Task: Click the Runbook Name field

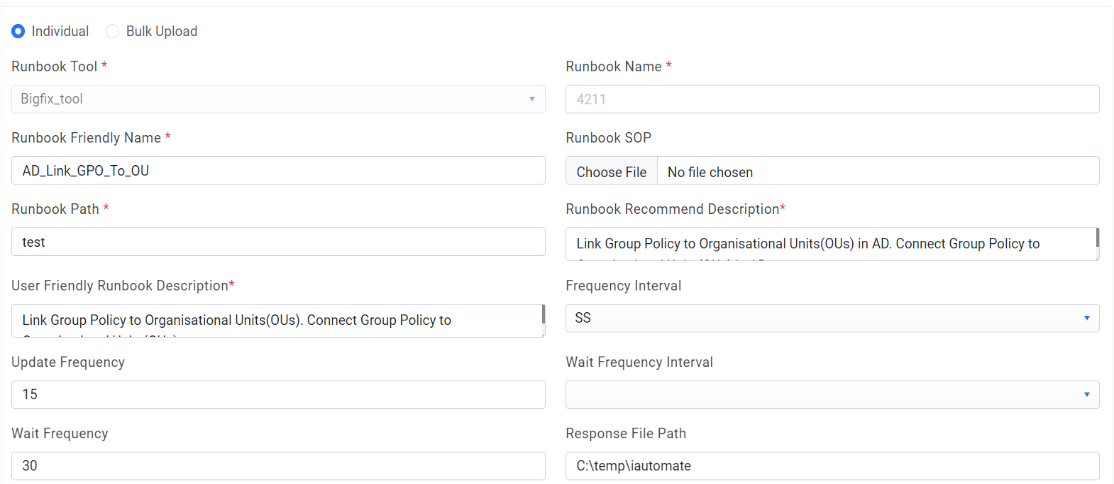Action: [x=831, y=99]
